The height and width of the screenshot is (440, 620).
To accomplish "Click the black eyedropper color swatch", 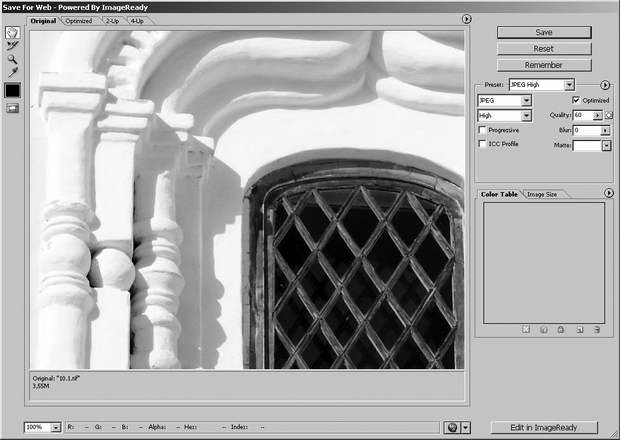I will coord(13,90).
